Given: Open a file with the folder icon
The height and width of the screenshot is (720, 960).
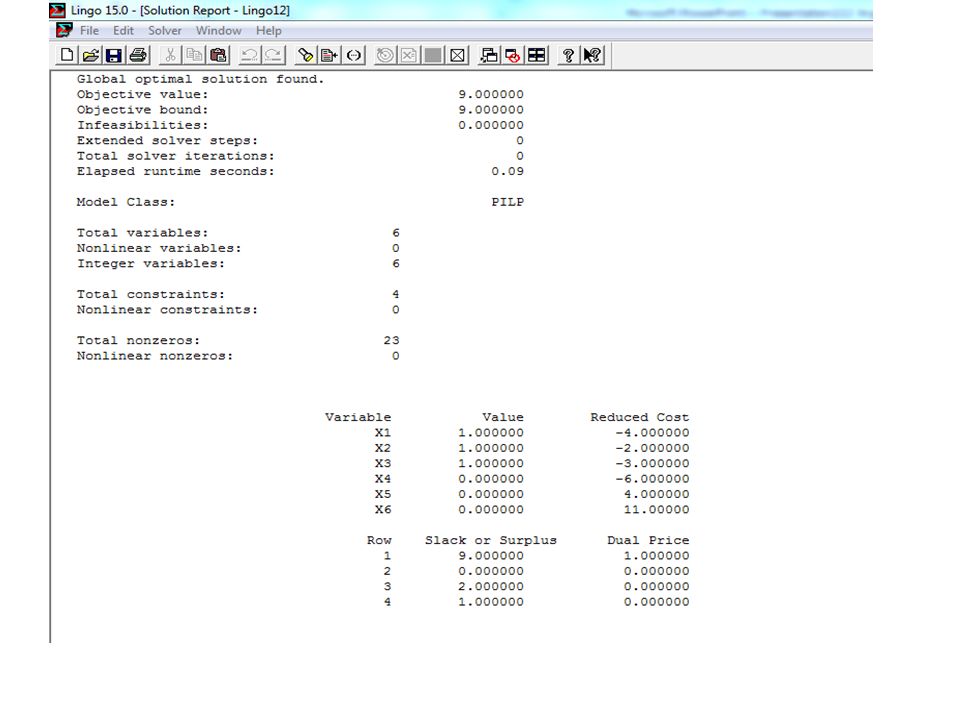Looking at the screenshot, I should [91, 56].
